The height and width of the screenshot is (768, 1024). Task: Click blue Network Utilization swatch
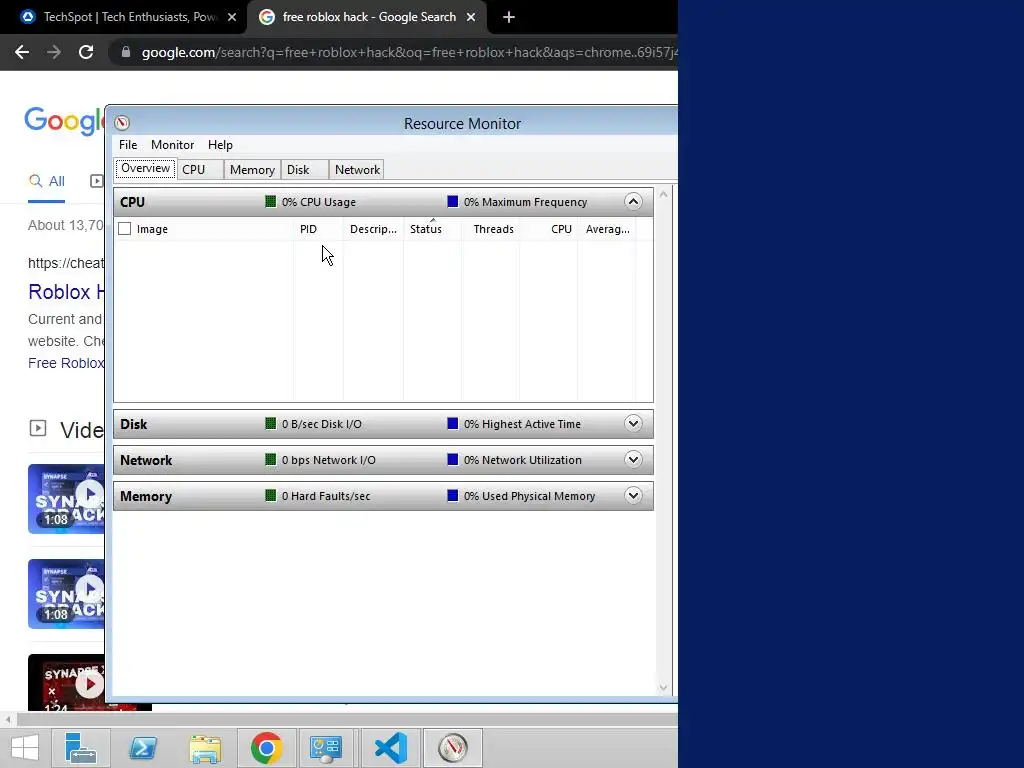pos(452,459)
